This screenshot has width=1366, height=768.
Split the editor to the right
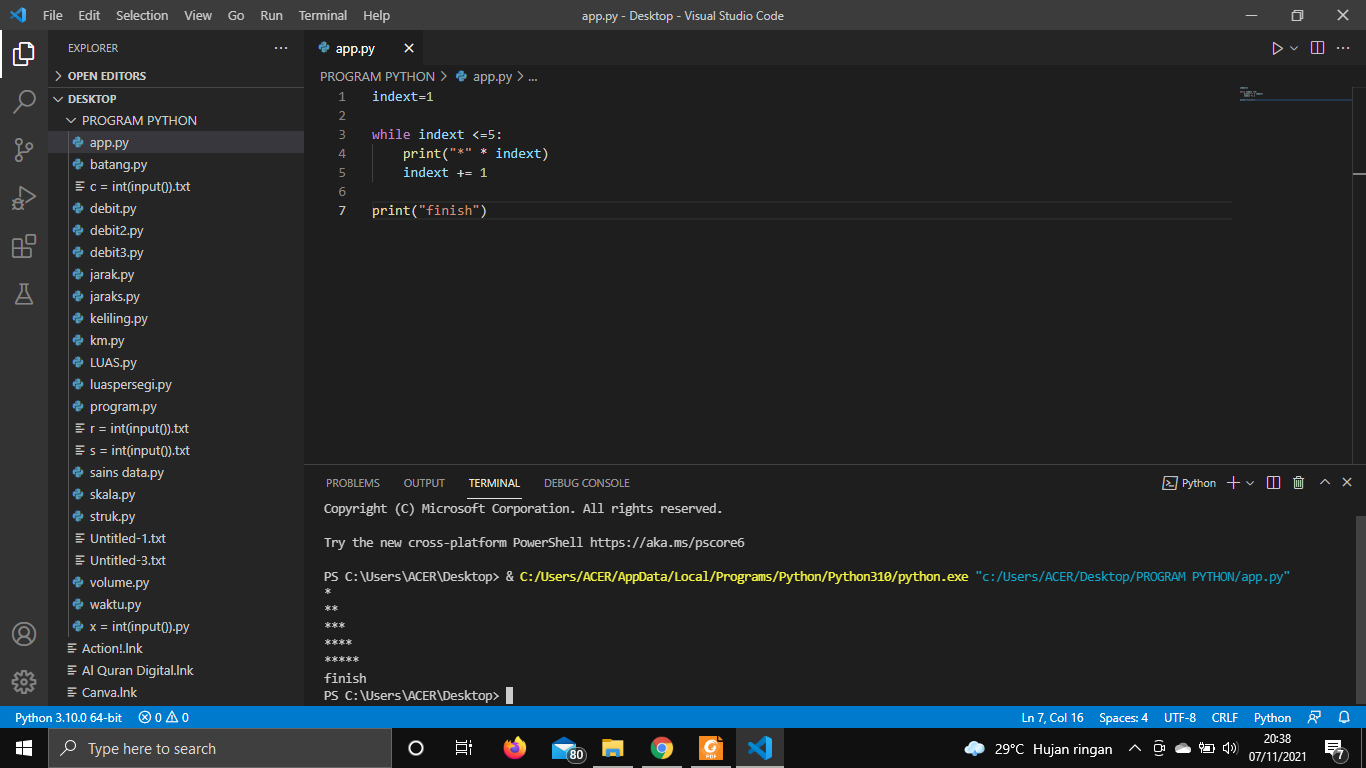(x=1317, y=48)
